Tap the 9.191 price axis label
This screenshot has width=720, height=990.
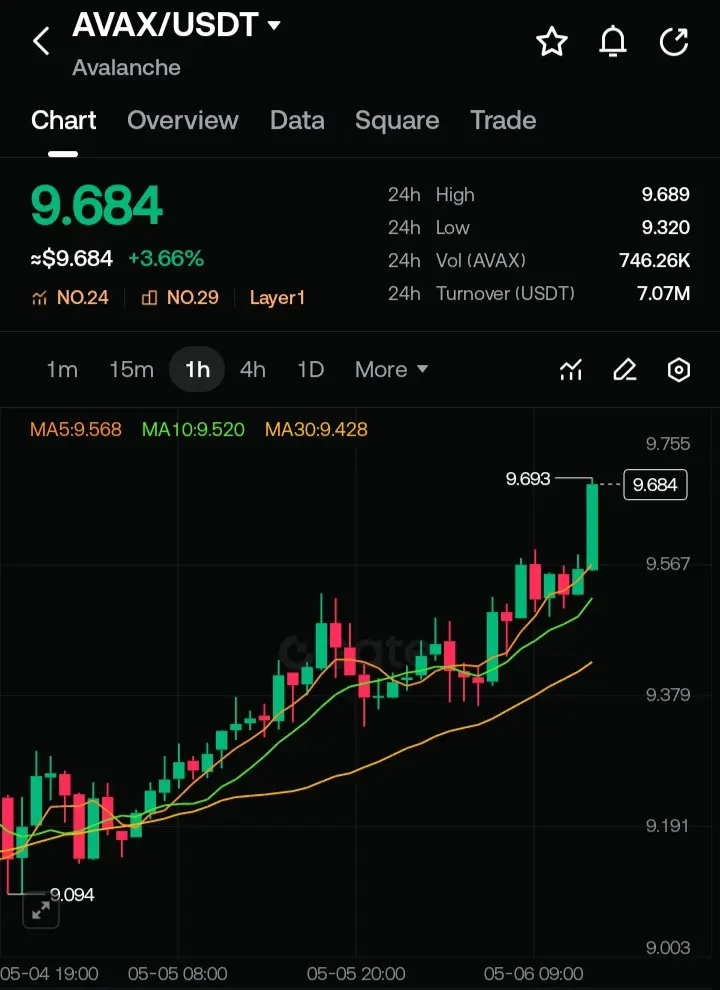668,826
